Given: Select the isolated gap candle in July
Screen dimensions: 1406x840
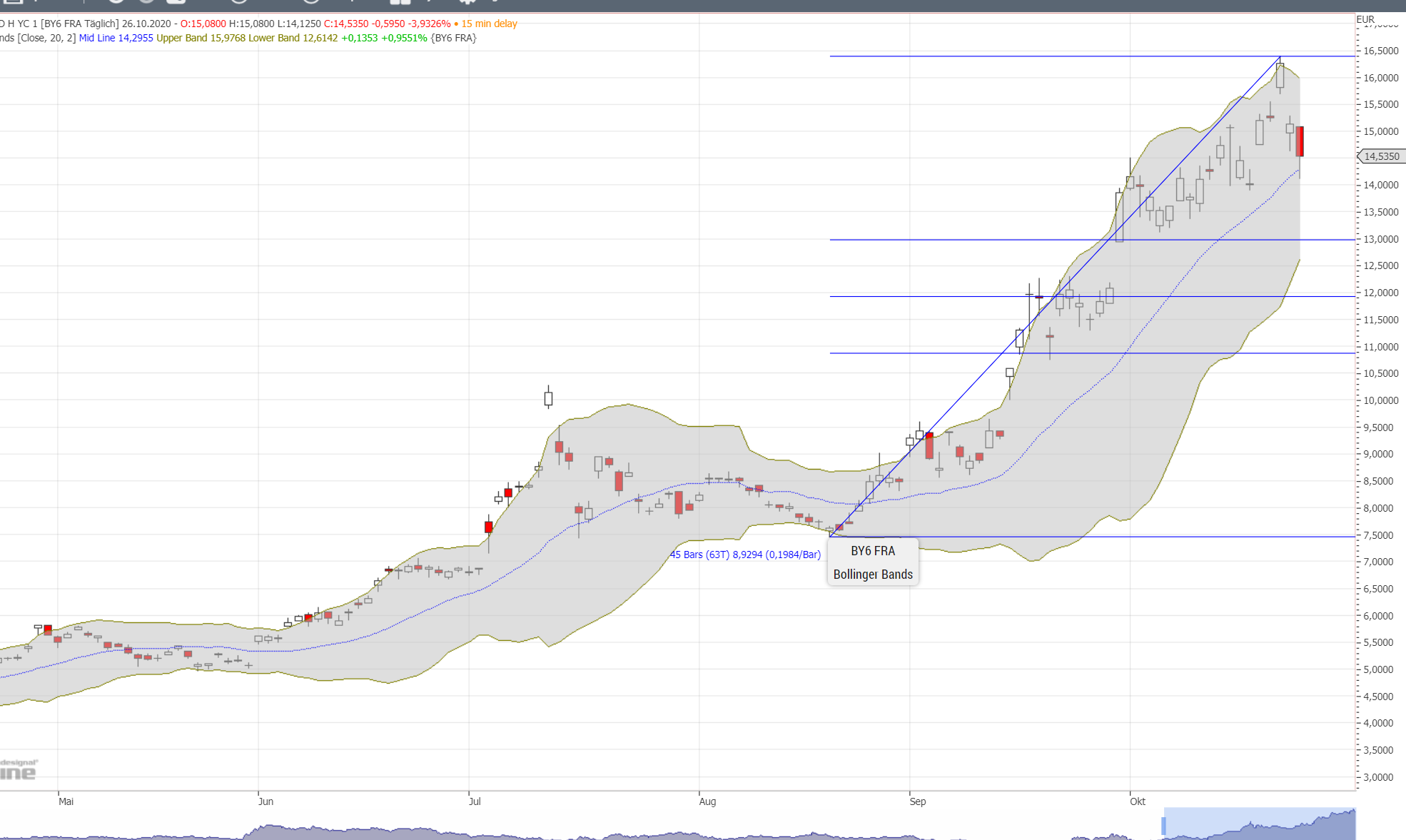Looking at the screenshot, I should (548, 398).
